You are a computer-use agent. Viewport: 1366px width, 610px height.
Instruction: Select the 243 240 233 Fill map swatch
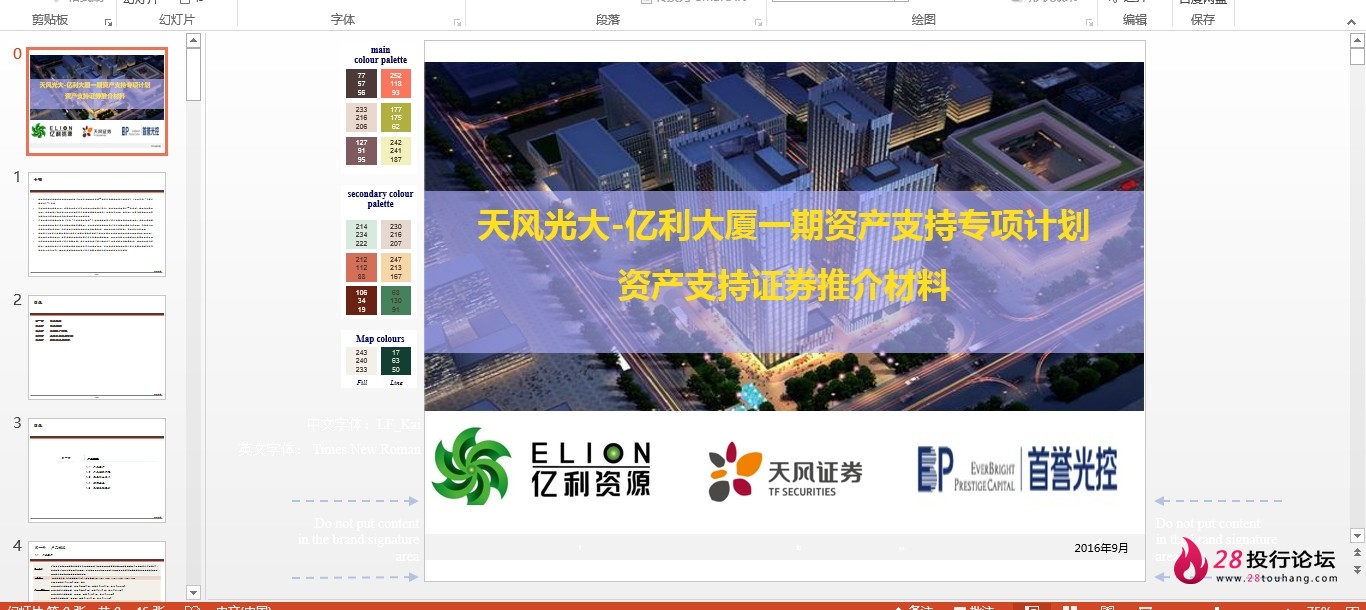pyautogui.click(x=361, y=361)
